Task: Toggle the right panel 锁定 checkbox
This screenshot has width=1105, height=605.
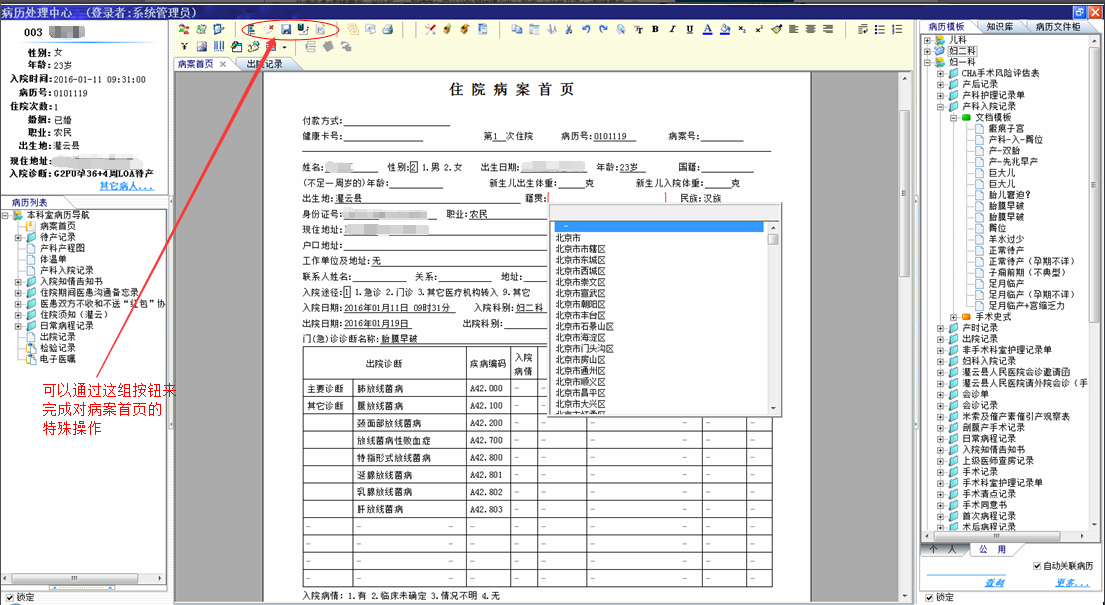Action: pyautogui.click(x=930, y=597)
